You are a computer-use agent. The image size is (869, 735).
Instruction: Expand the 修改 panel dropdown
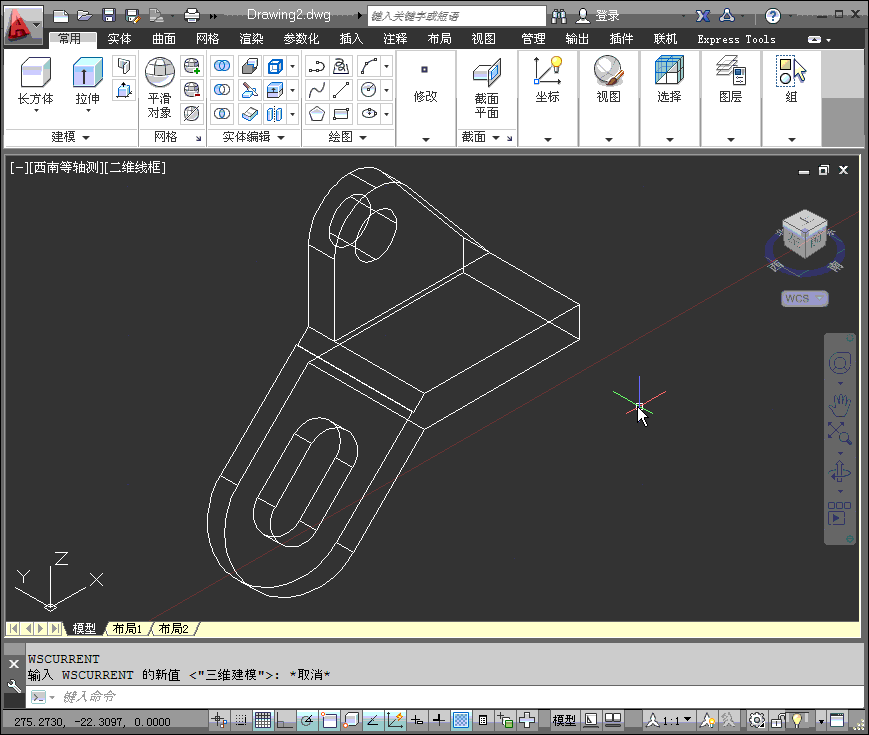point(426,139)
